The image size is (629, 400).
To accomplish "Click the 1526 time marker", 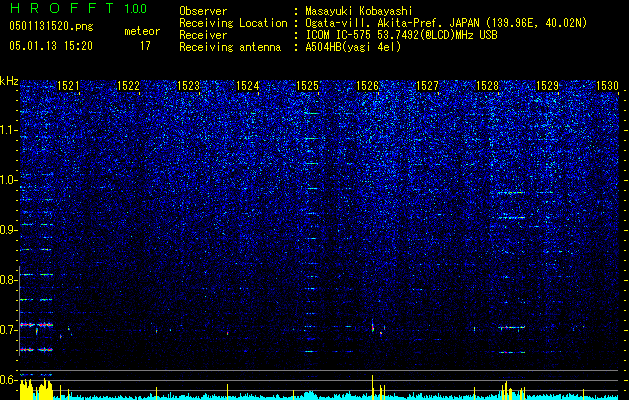I will point(367,86).
